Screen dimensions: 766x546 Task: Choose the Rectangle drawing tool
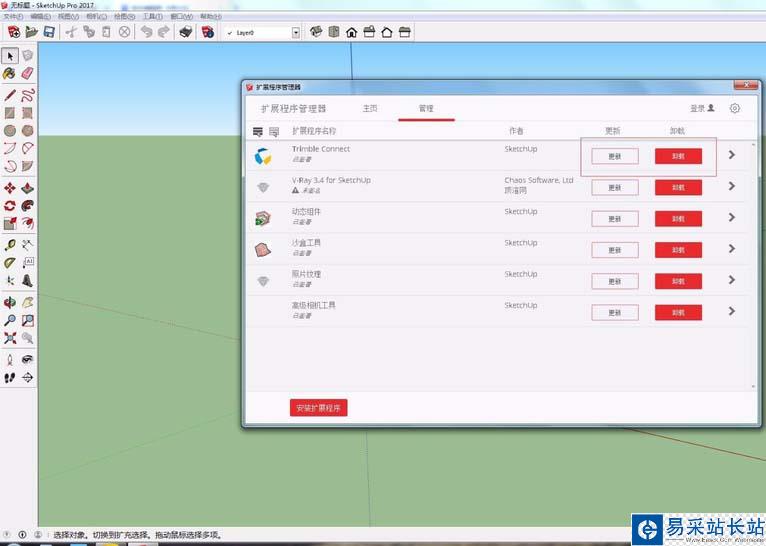tap(10, 113)
